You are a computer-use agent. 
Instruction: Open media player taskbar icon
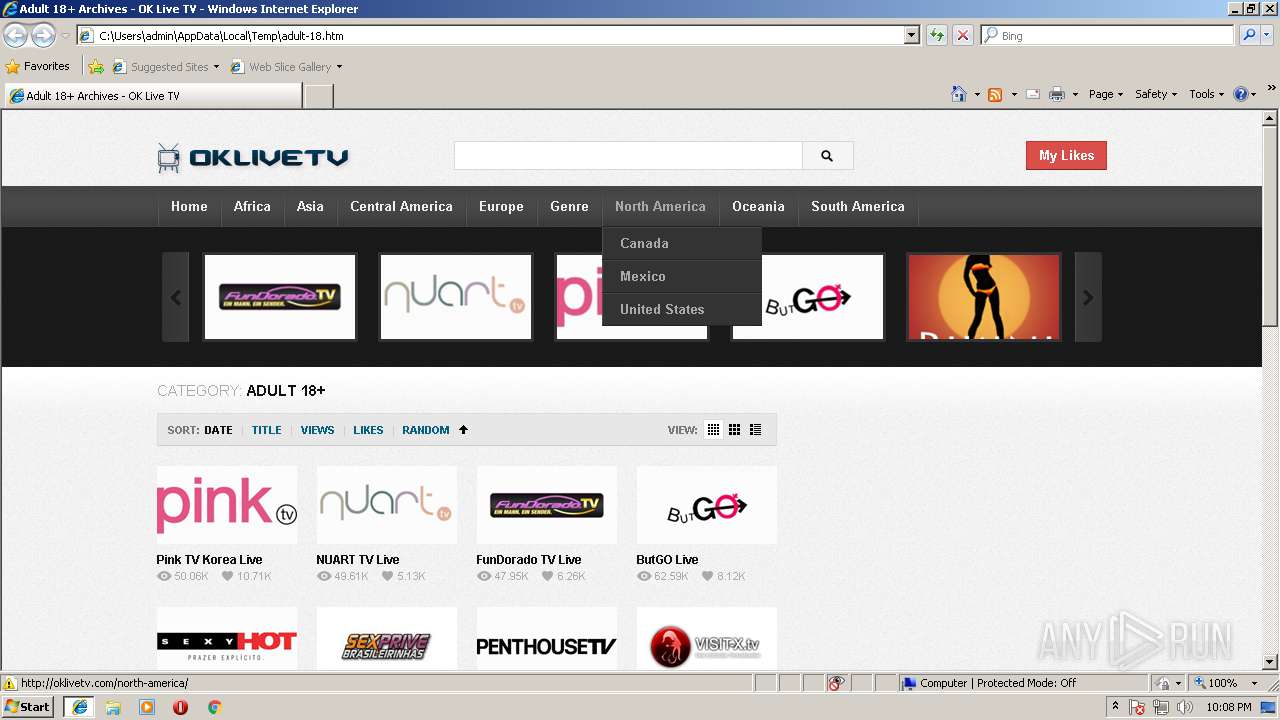(147, 707)
